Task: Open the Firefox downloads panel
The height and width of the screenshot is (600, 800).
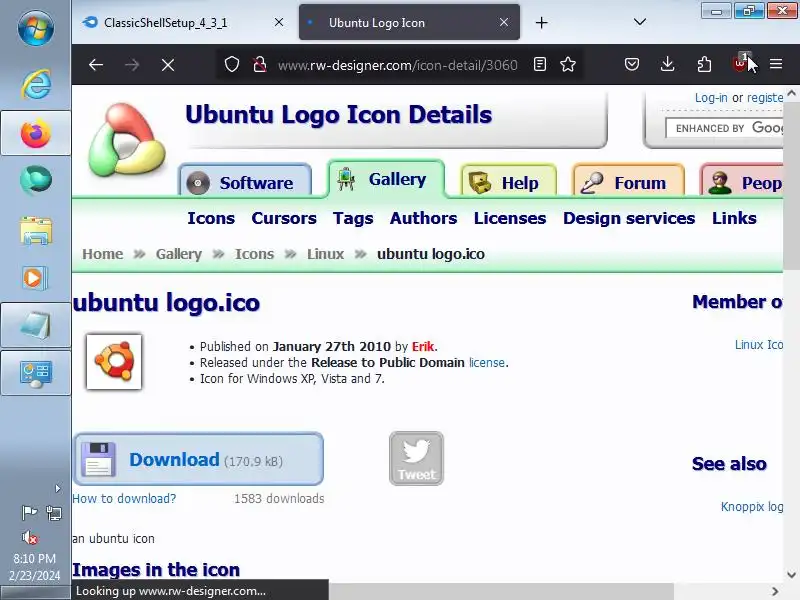Action: tap(667, 64)
